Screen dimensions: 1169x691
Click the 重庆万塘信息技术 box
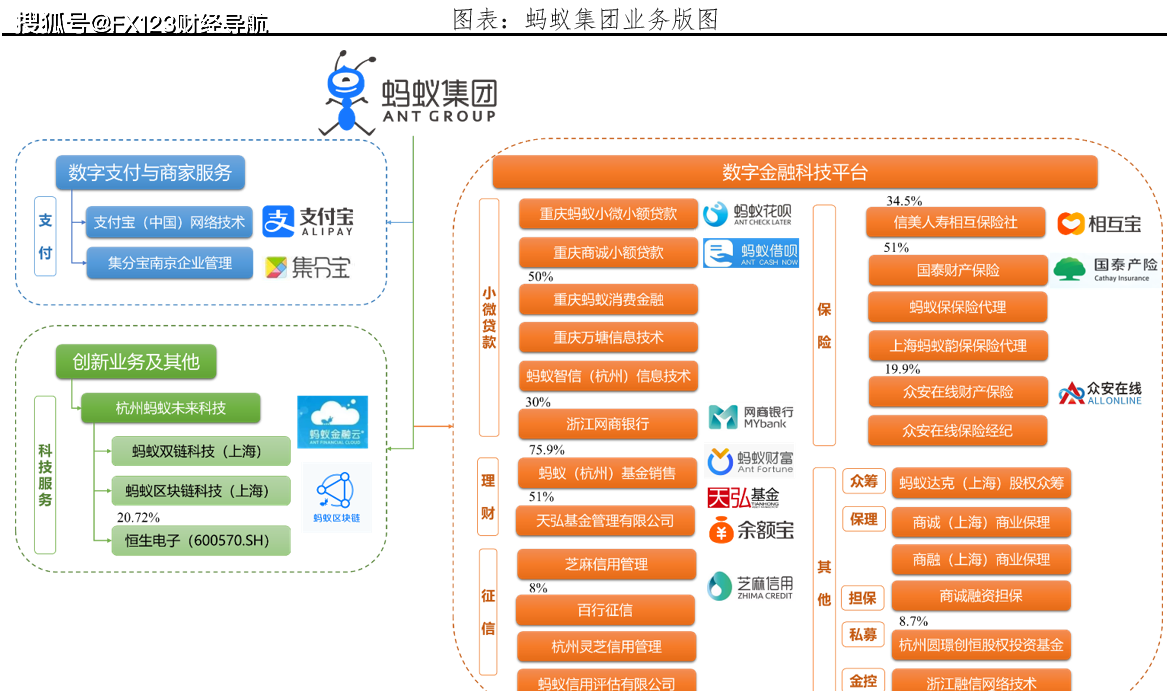(x=608, y=338)
